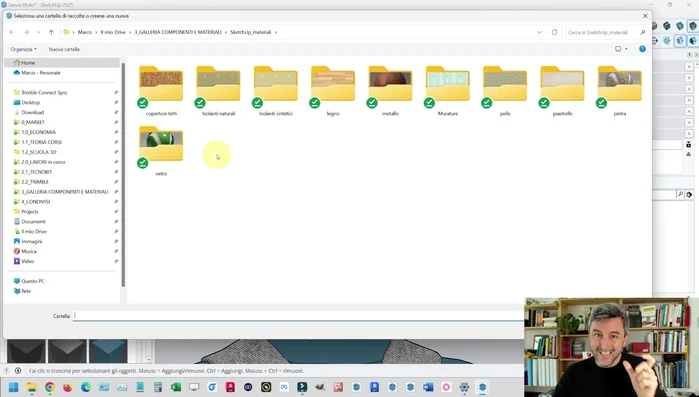Select the vetro folder
Screen dimensions: 699x397
click(161, 151)
